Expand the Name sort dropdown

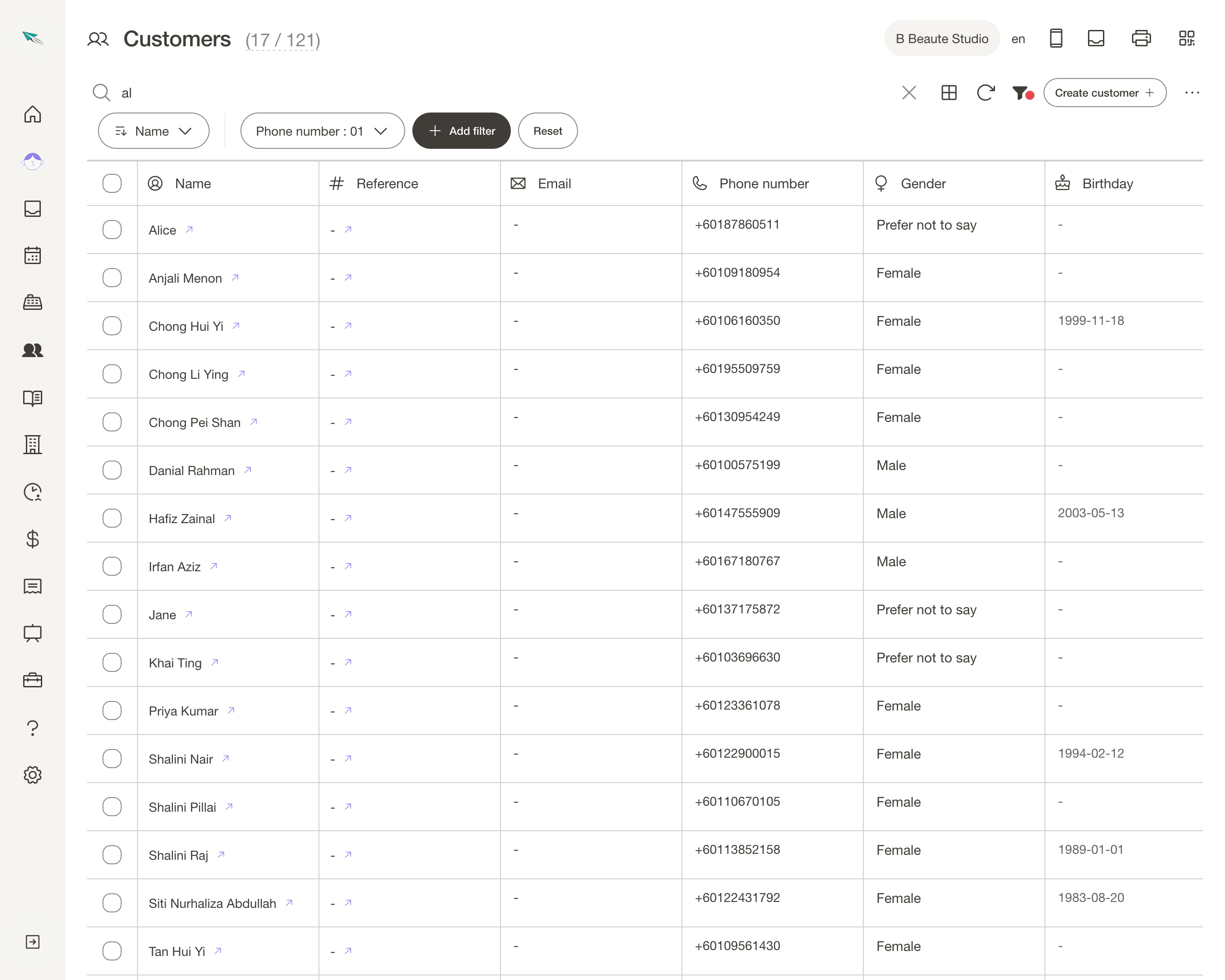[153, 131]
